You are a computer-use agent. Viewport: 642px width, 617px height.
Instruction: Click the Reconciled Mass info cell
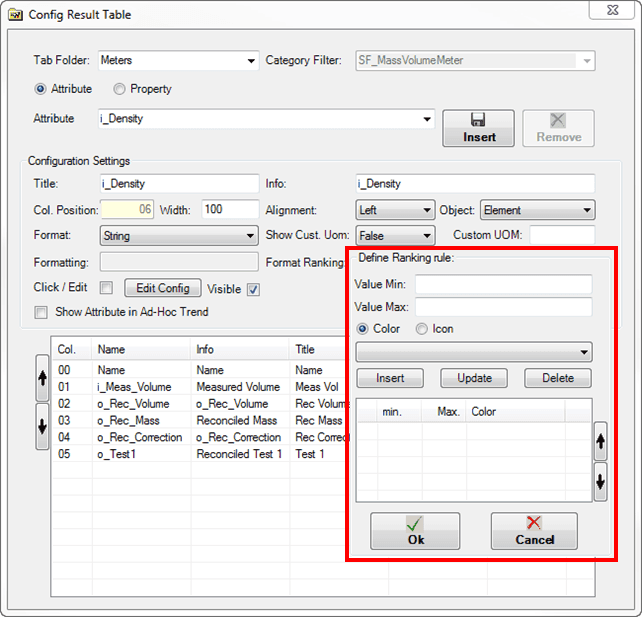point(236,420)
